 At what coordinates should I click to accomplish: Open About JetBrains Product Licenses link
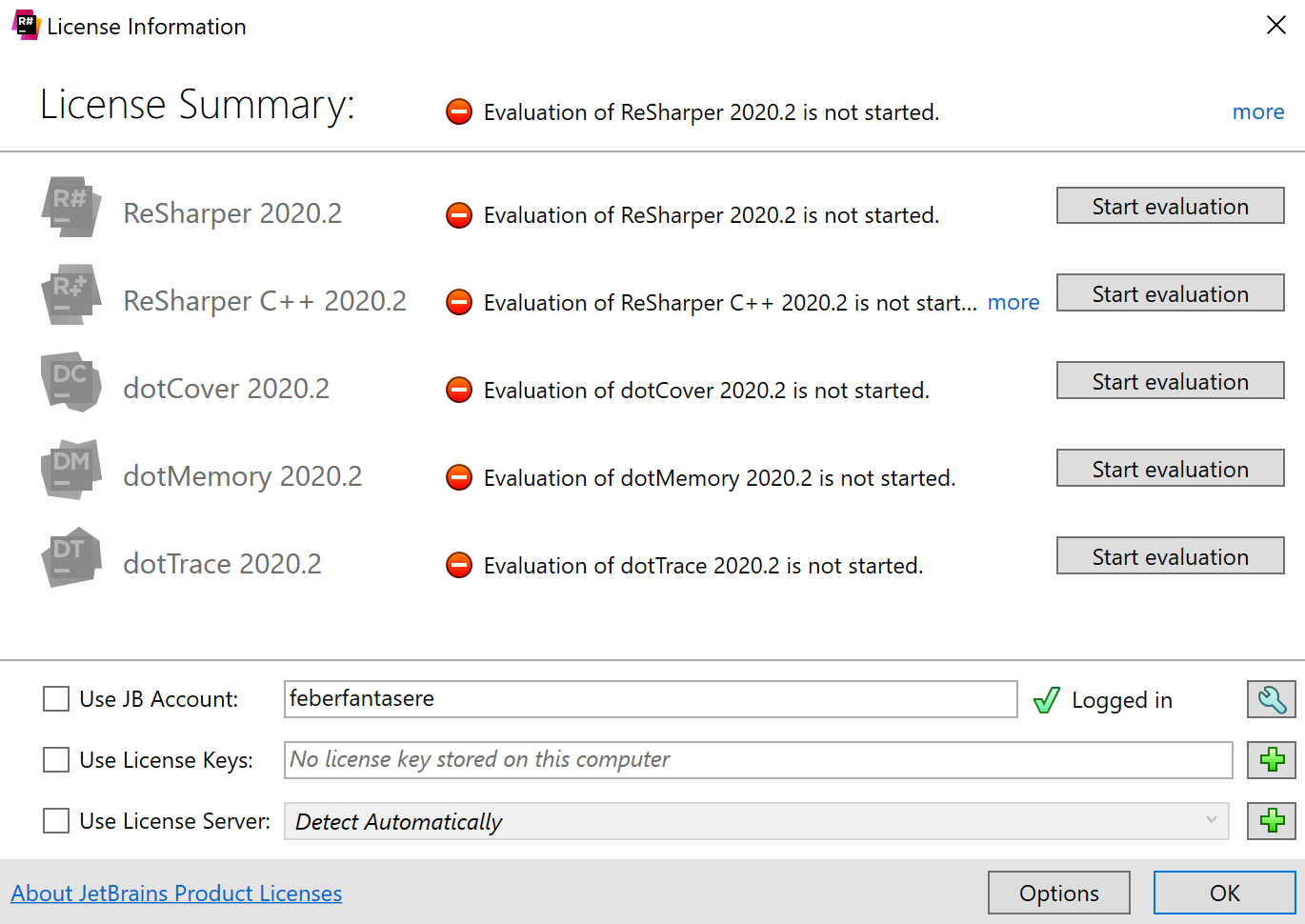pyautogui.click(x=176, y=894)
